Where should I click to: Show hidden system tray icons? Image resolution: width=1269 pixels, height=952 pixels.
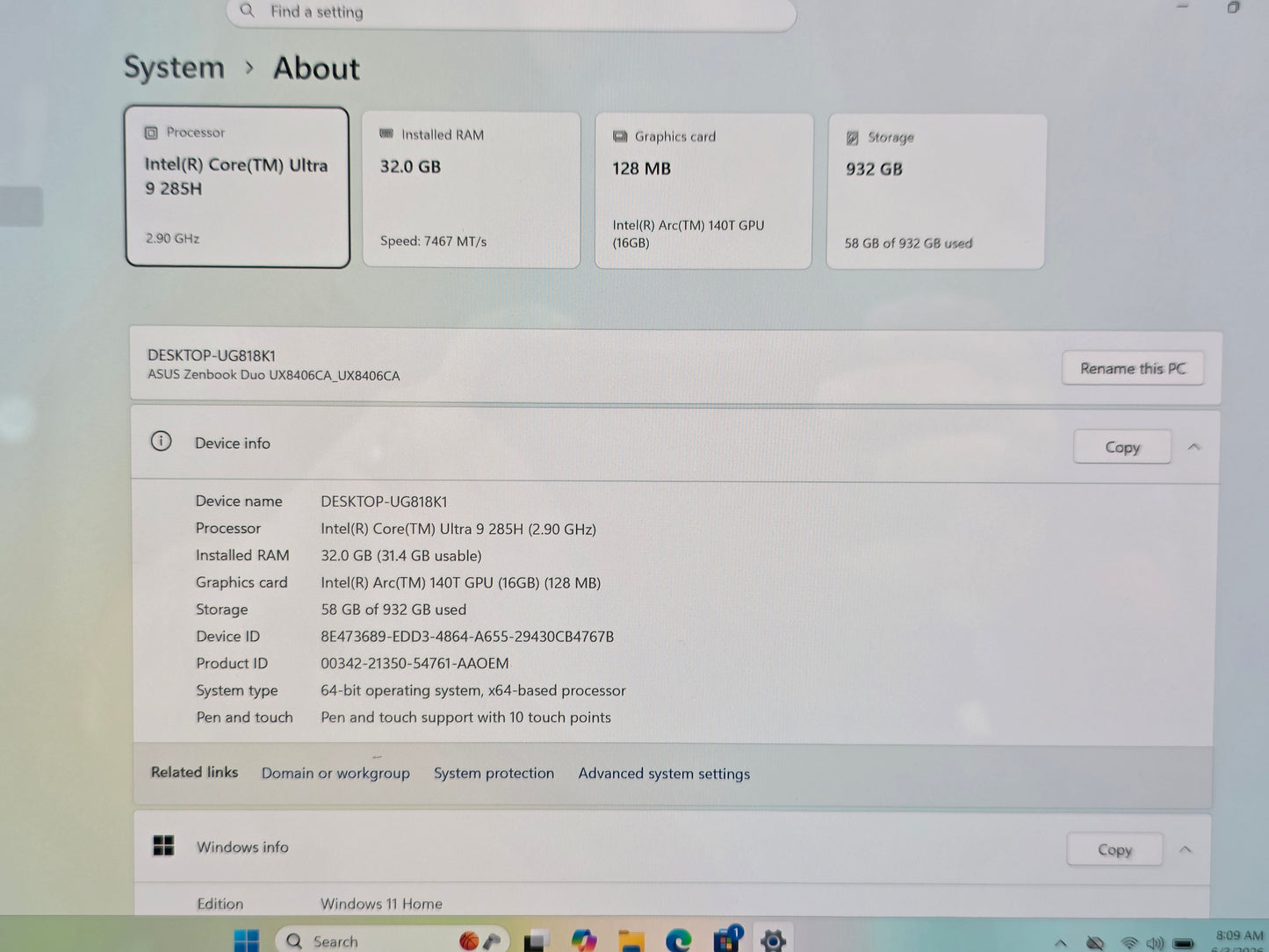point(1061,944)
